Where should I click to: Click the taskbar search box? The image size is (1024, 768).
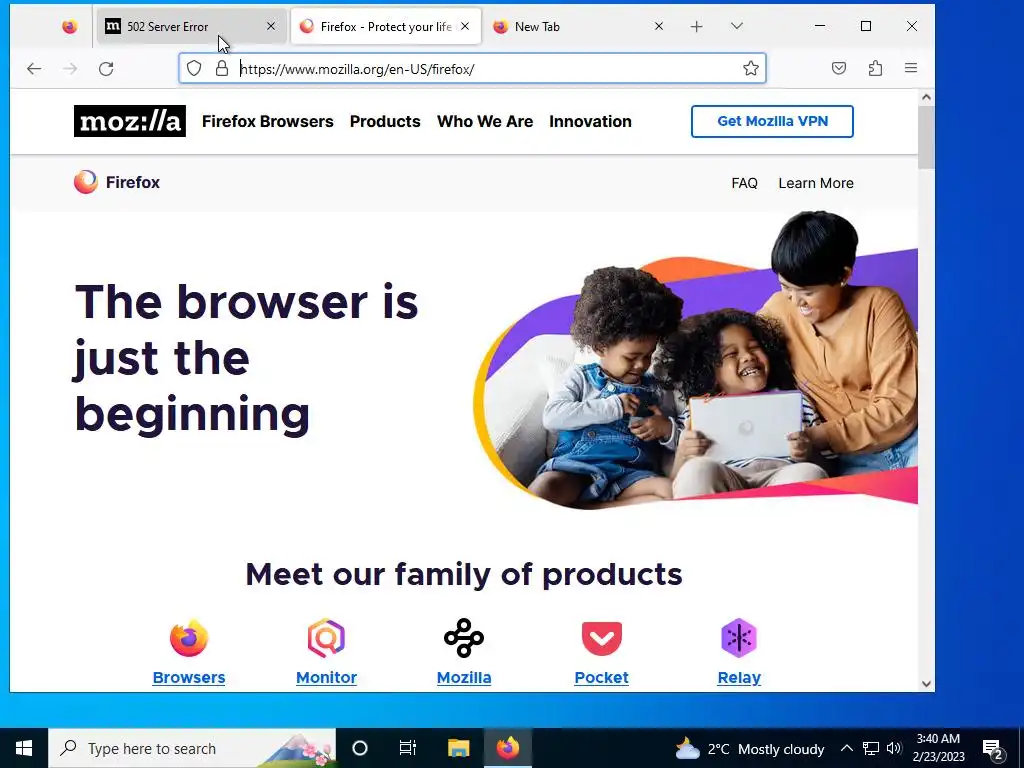click(x=192, y=748)
